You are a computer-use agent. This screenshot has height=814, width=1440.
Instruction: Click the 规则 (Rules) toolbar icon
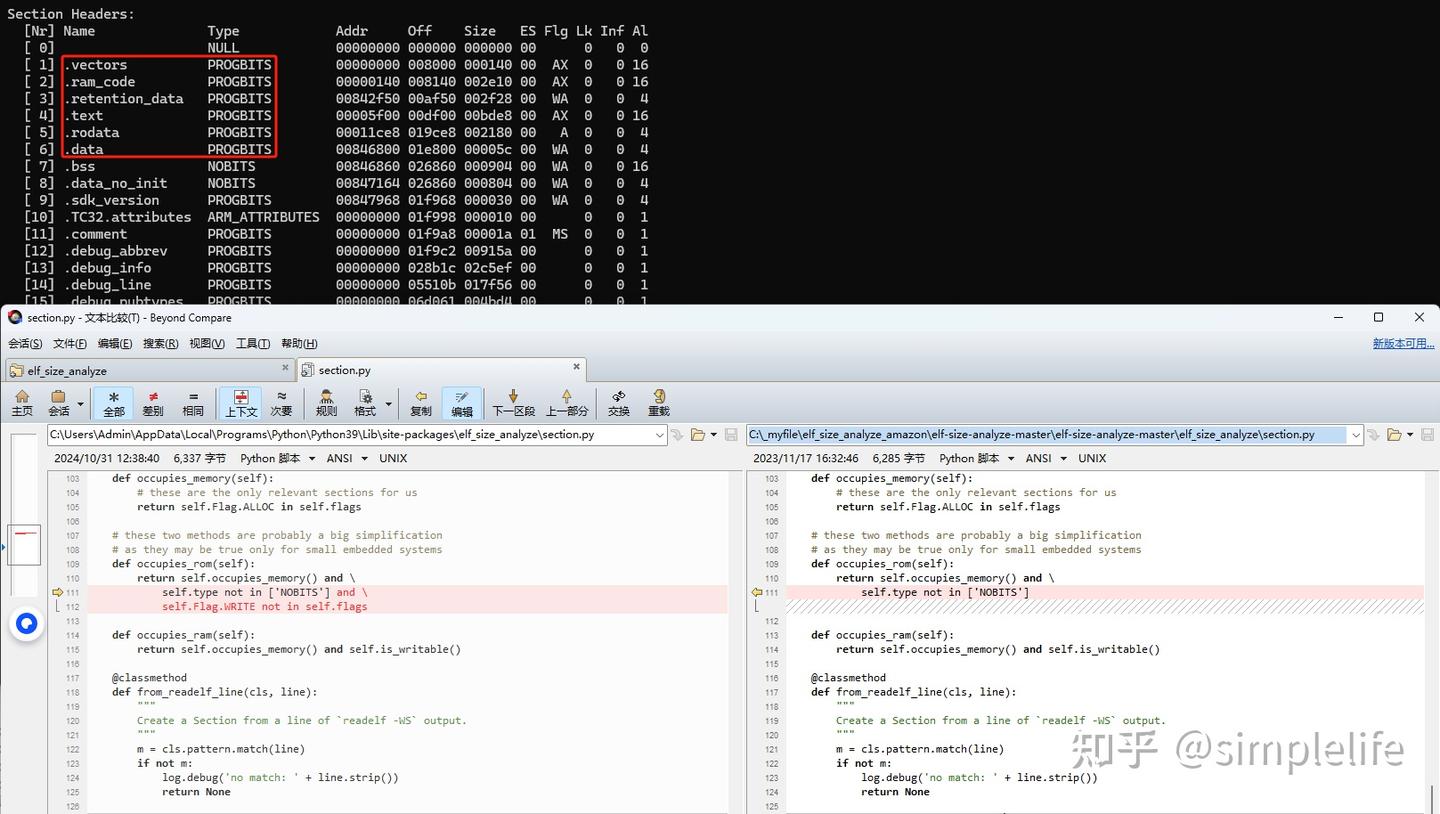[326, 402]
